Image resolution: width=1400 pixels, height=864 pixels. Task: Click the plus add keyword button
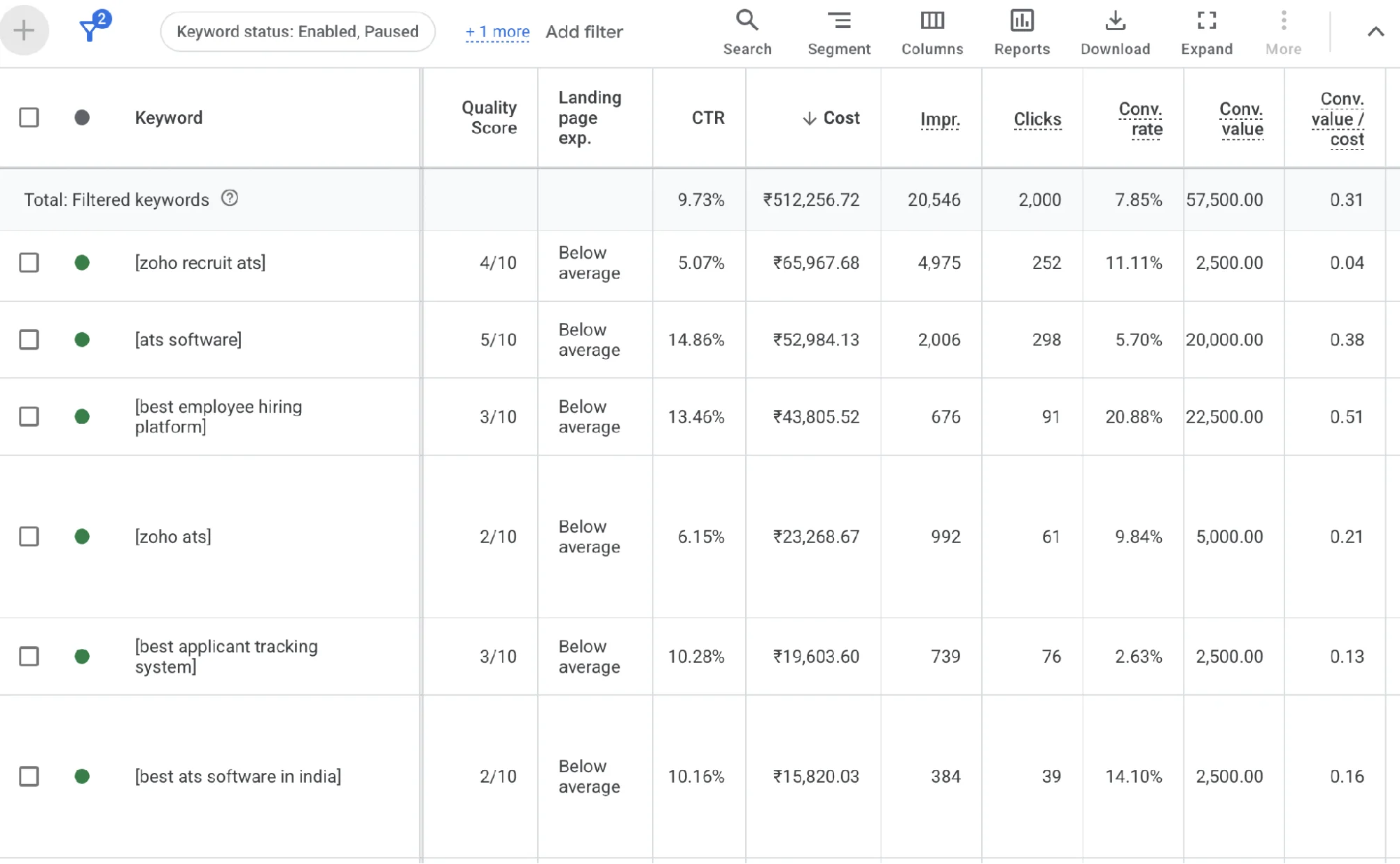(x=24, y=30)
